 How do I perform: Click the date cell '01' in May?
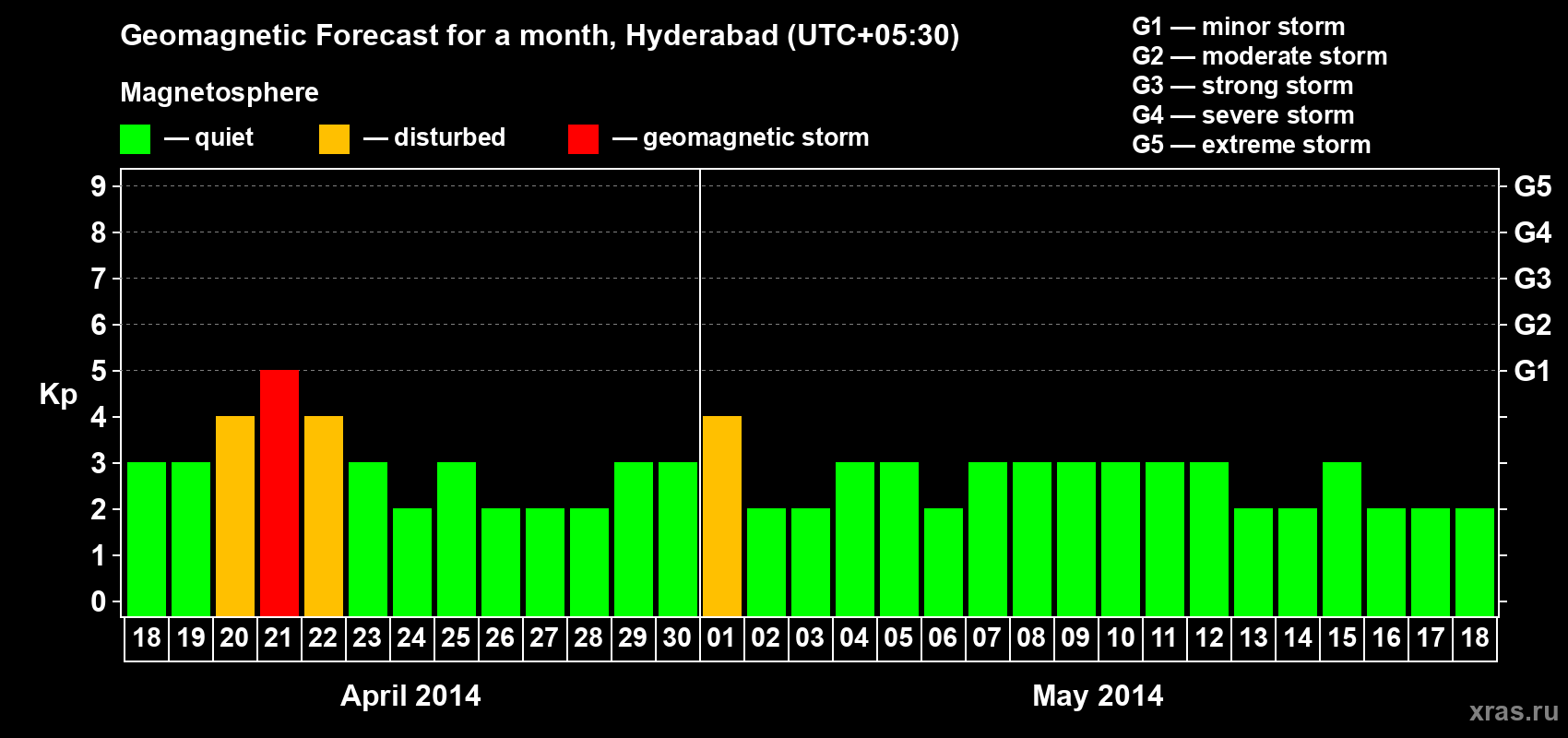point(722,638)
